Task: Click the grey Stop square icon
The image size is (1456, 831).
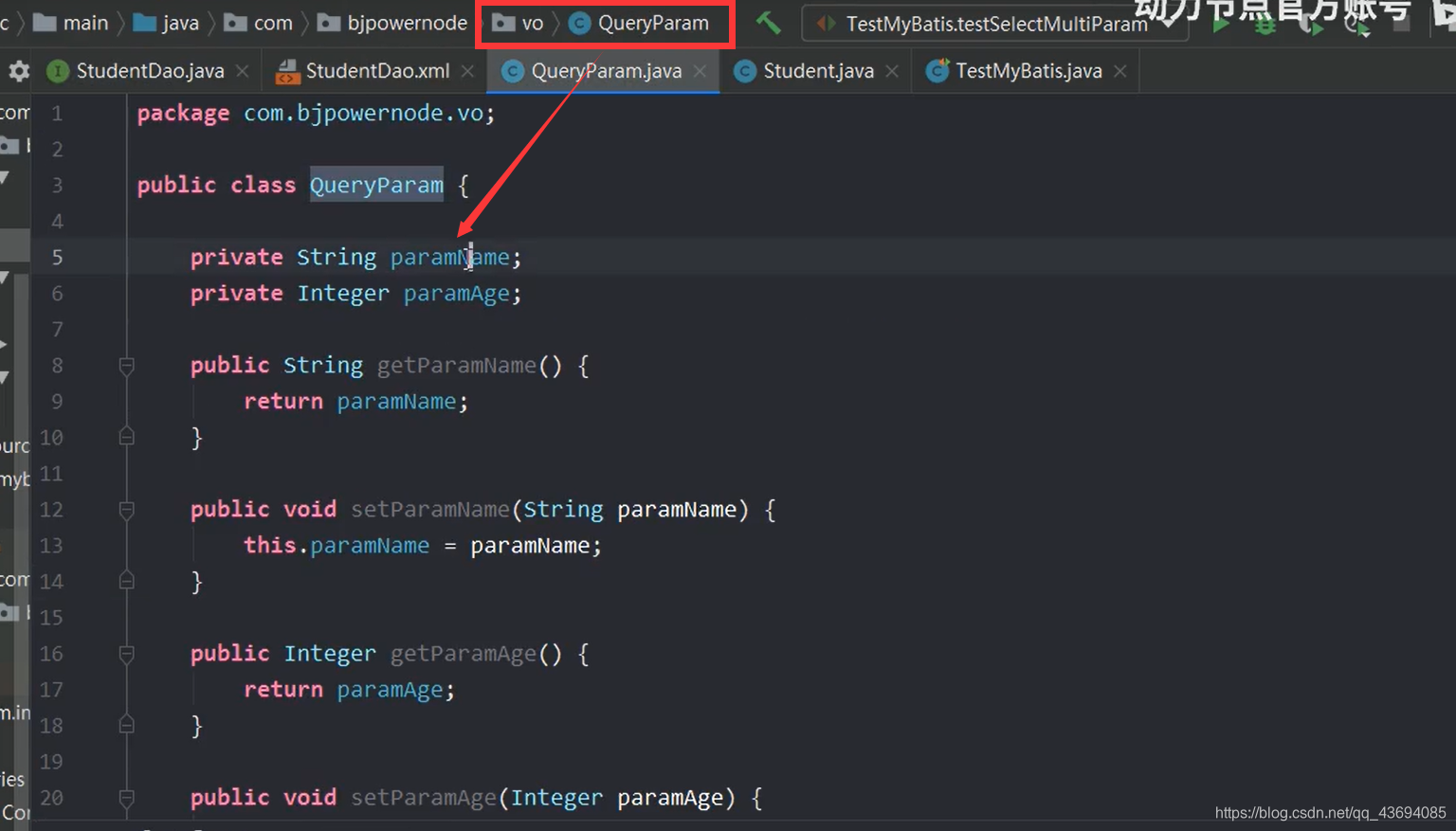Action: tap(1401, 25)
